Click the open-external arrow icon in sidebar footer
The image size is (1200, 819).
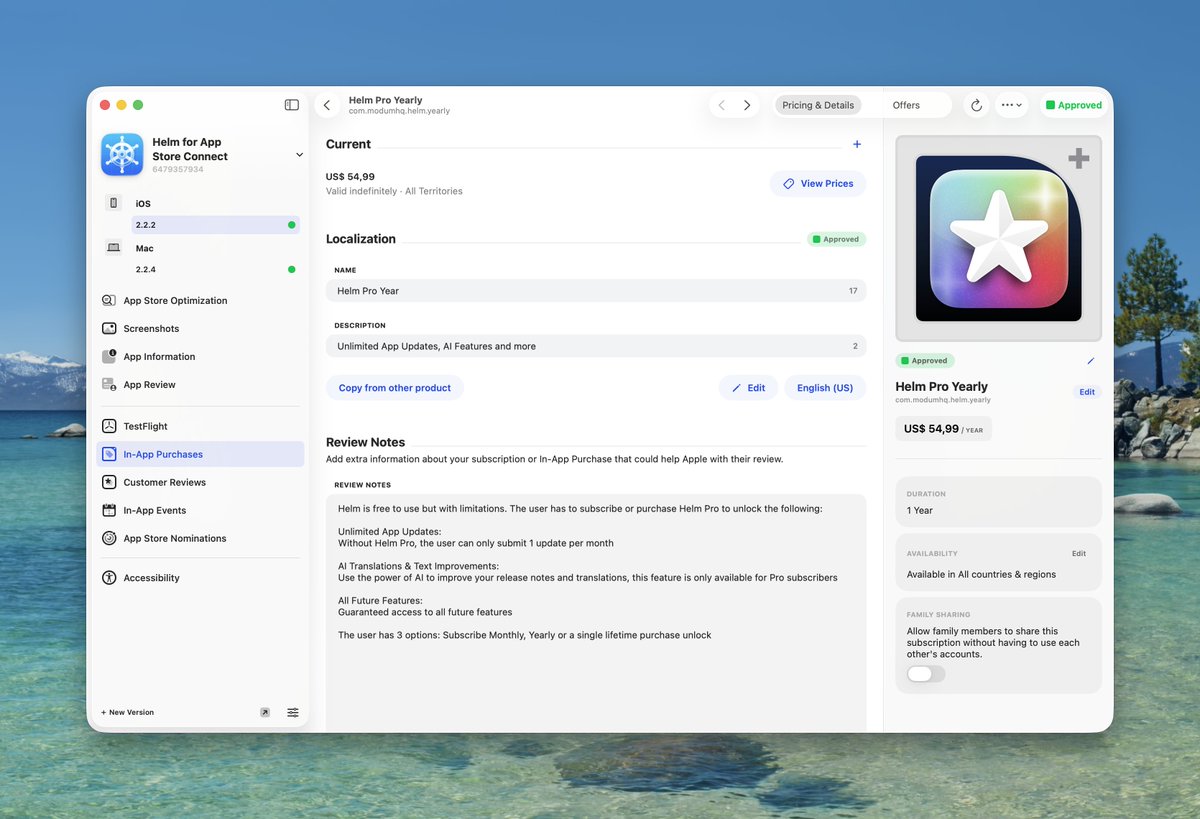[265, 713]
